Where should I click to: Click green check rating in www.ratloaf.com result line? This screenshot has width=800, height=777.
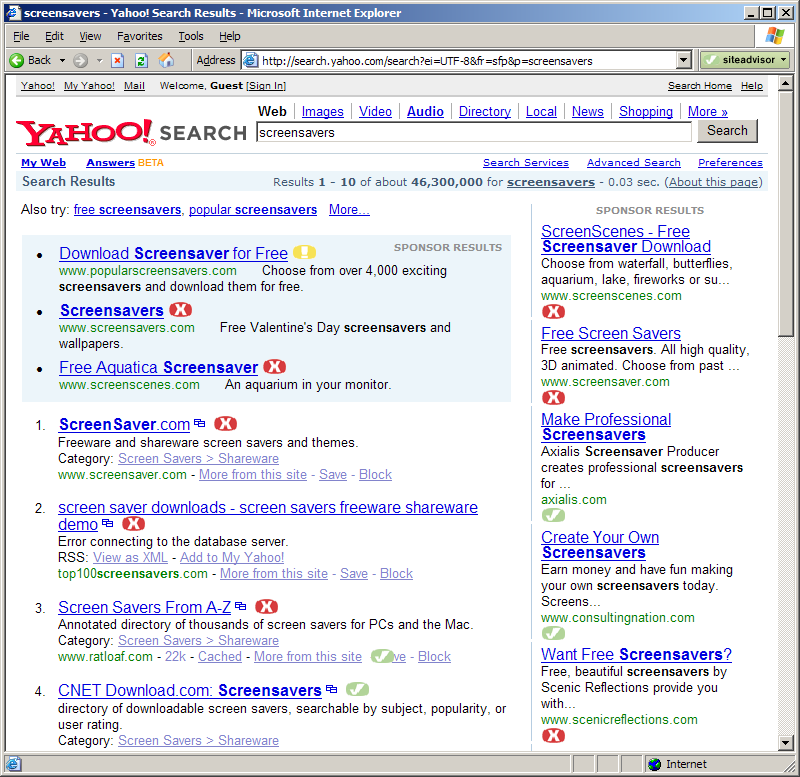(382, 656)
